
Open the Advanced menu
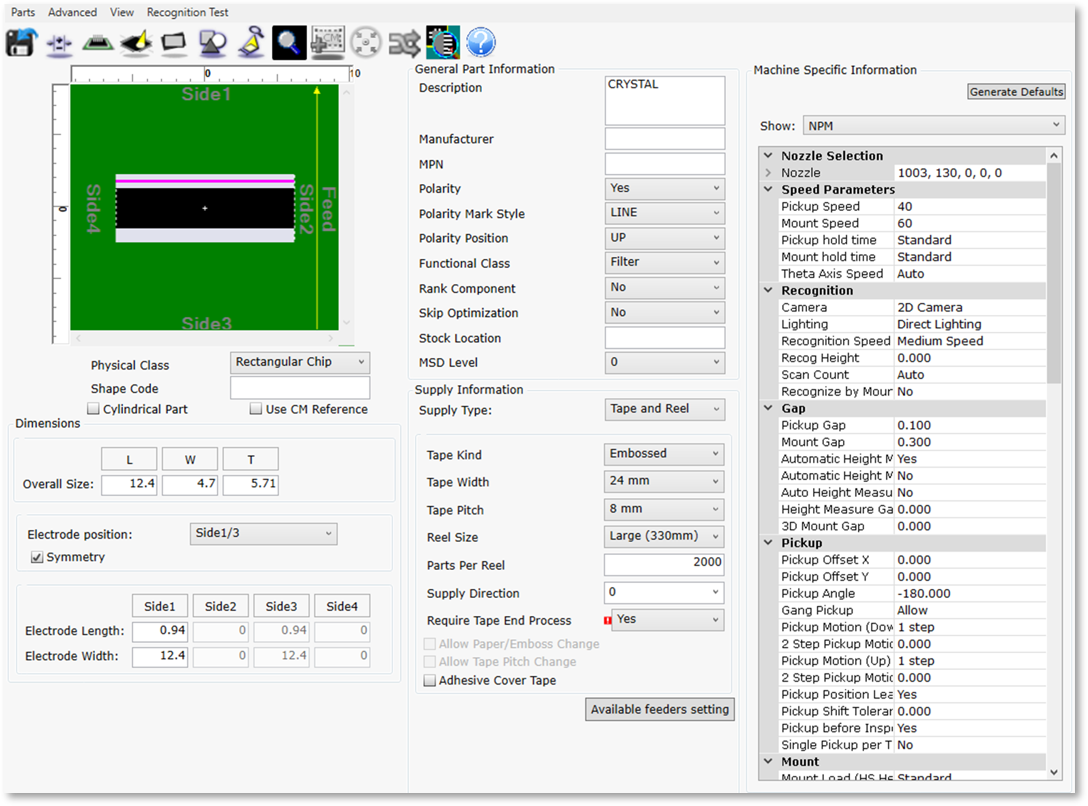[x=72, y=12]
